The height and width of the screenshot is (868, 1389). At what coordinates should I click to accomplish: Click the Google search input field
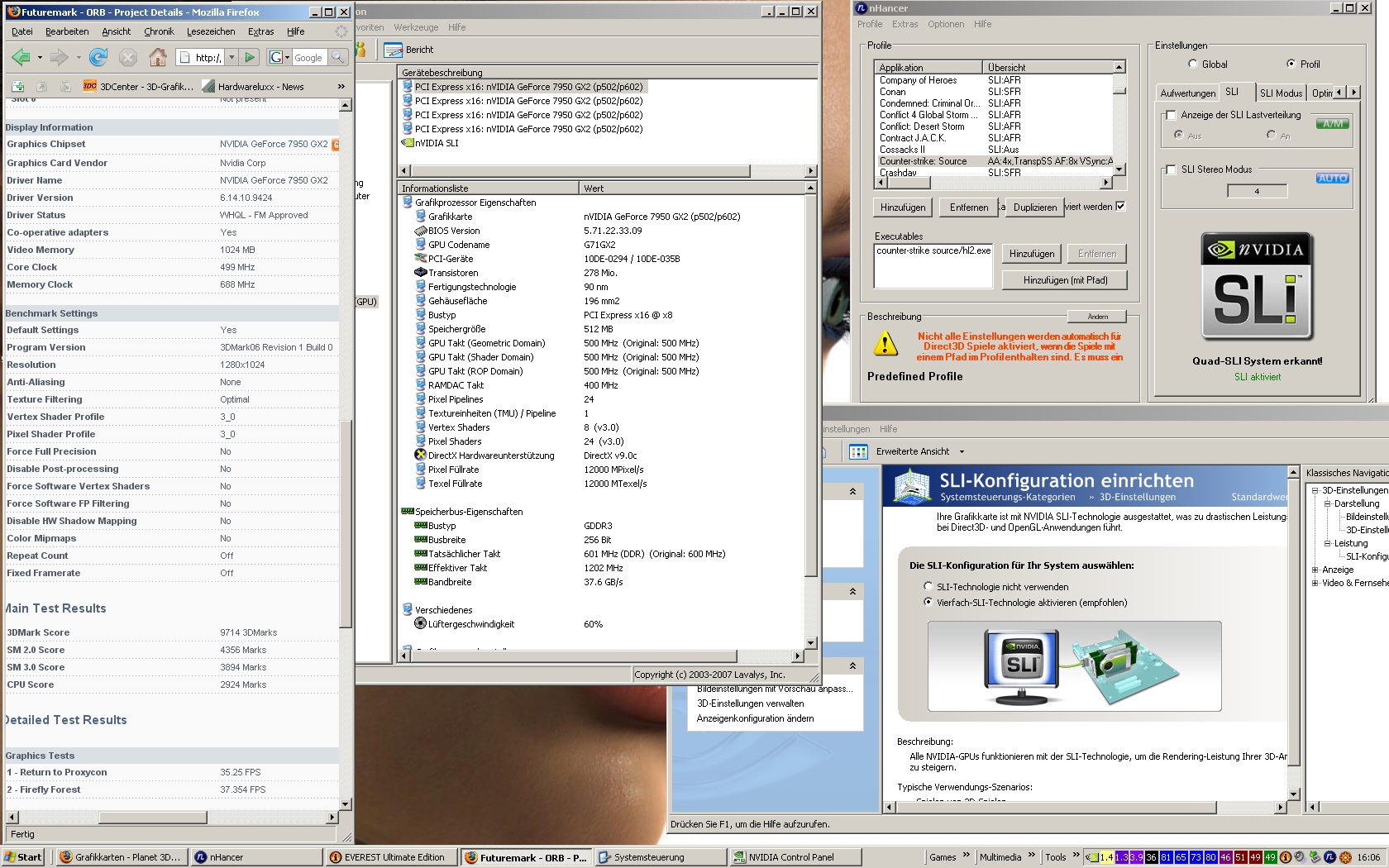[x=310, y=57]
